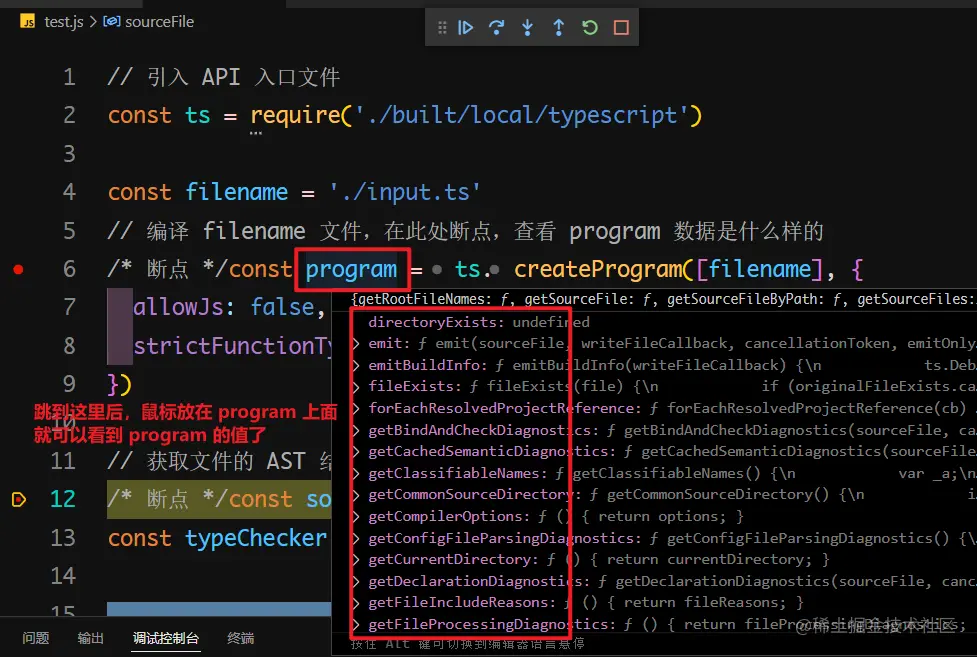Expand getCurrentDirectory entry
Image resolution: width=977 pixels, height=657 pixels.
coord(356,560)
